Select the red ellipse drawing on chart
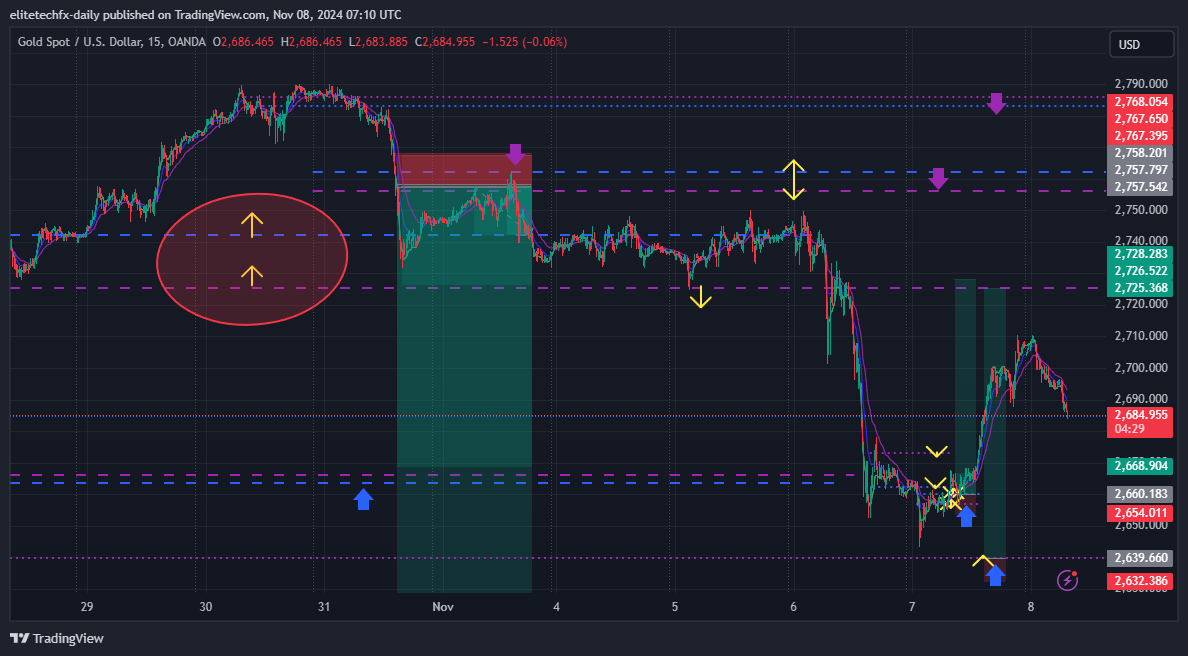This screenshot has height=656, width=1188. 252,259
